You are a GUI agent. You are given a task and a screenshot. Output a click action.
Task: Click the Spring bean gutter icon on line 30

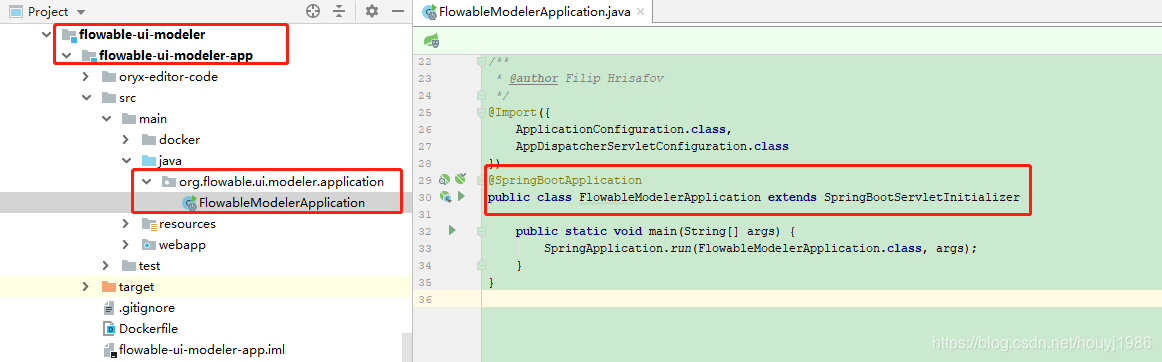[x=445, y=197]
